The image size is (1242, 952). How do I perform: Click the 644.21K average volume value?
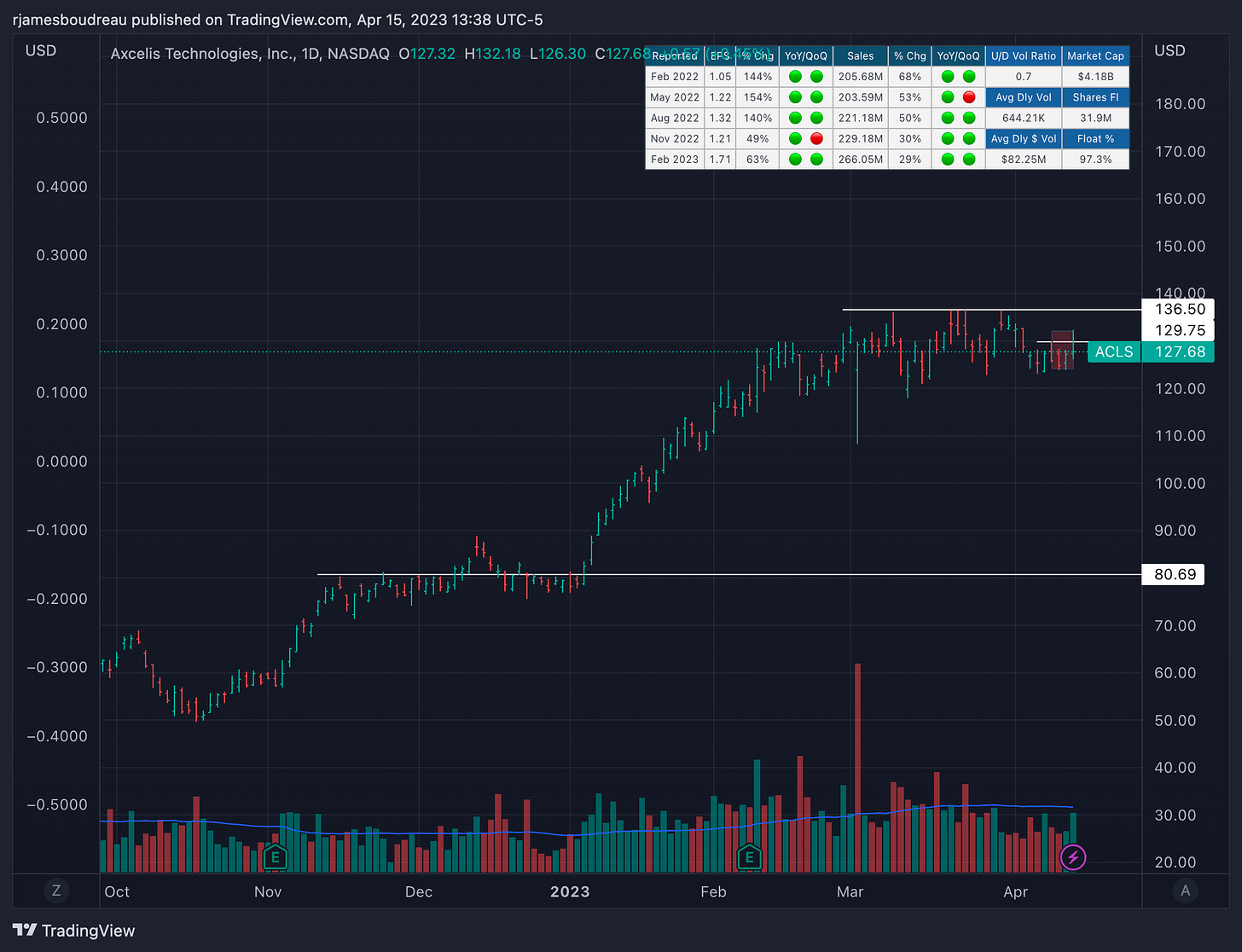(1024, 118)
